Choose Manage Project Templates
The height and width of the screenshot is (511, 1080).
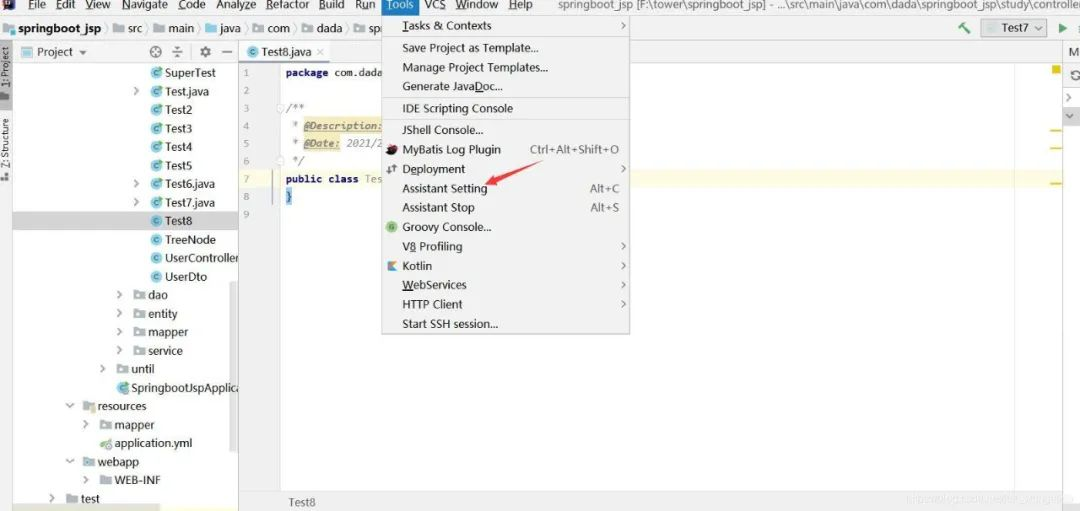tap(506, 67)
